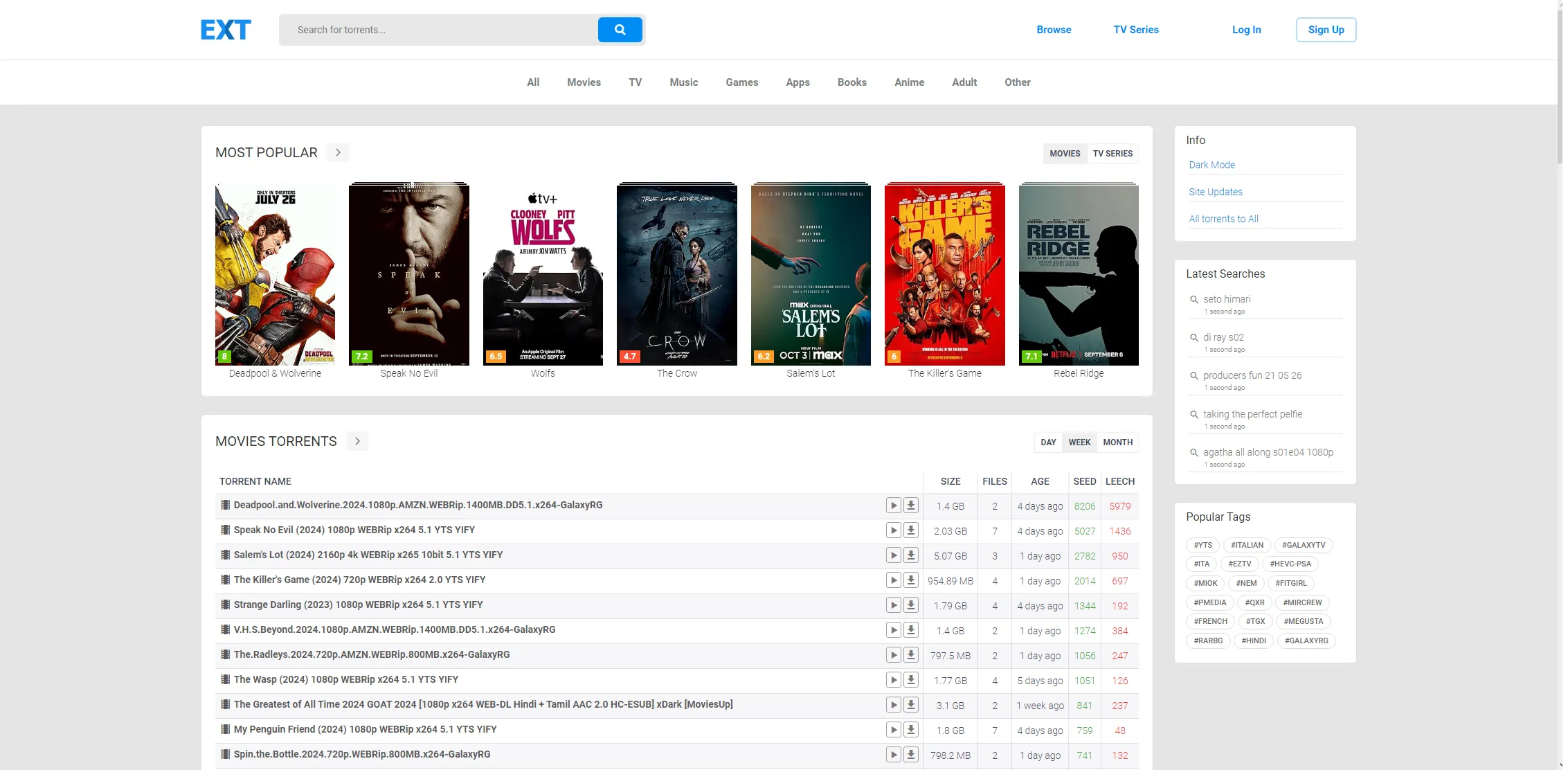Click the play icon for Salem's Lot torrent
This screenshot has width=1568, height=770.
pyautogui.click(x=894, y=555)
